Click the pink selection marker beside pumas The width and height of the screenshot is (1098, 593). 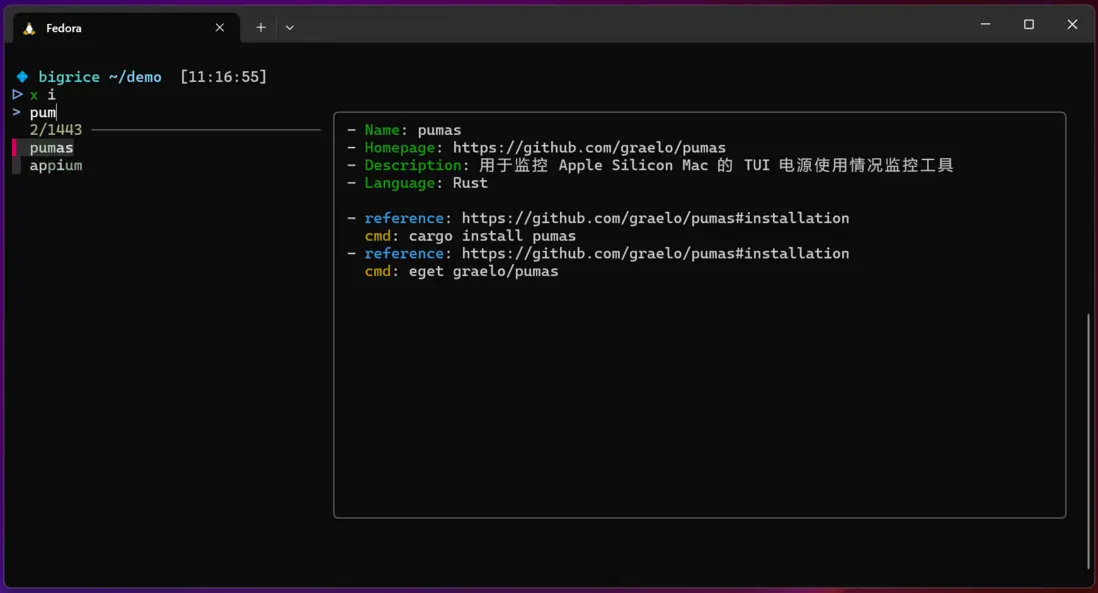click(x=15, y=148)
